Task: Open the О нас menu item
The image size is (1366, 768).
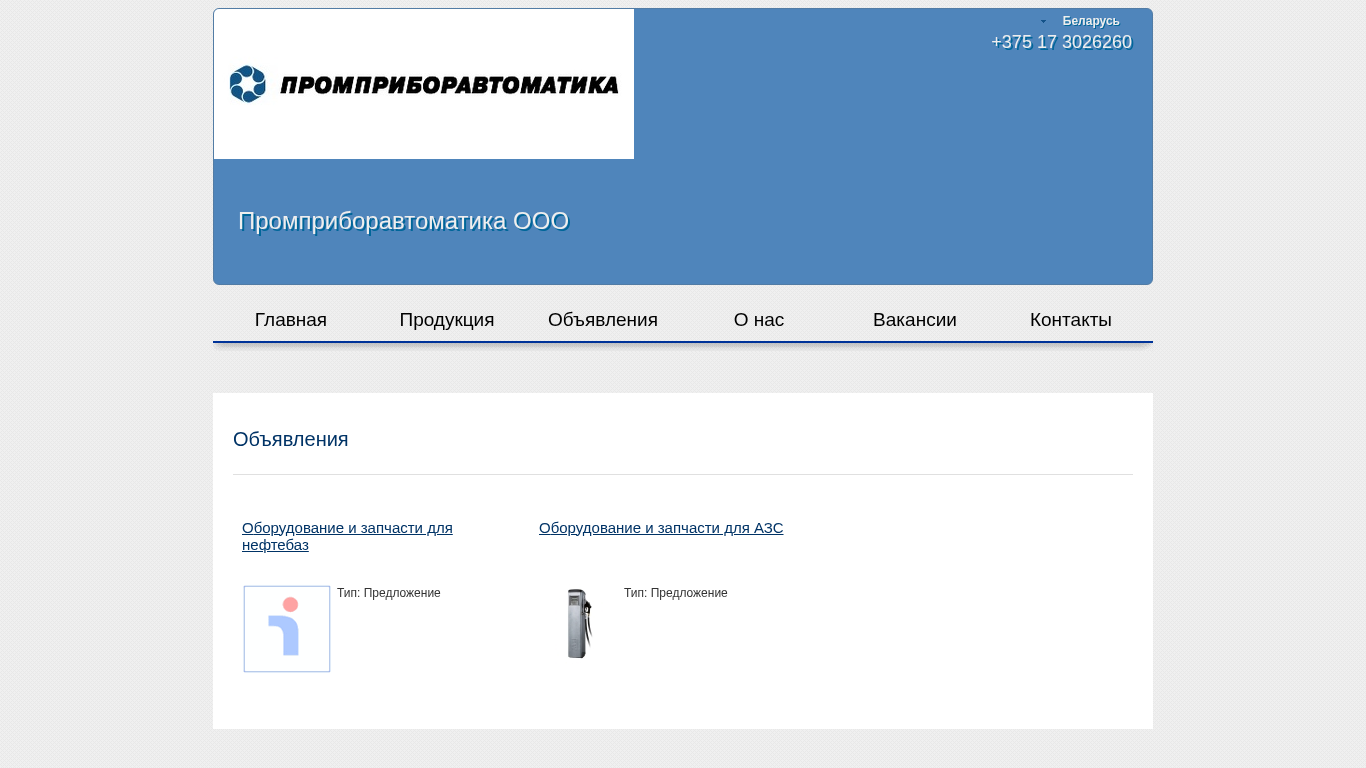Action: click(759, 320)
